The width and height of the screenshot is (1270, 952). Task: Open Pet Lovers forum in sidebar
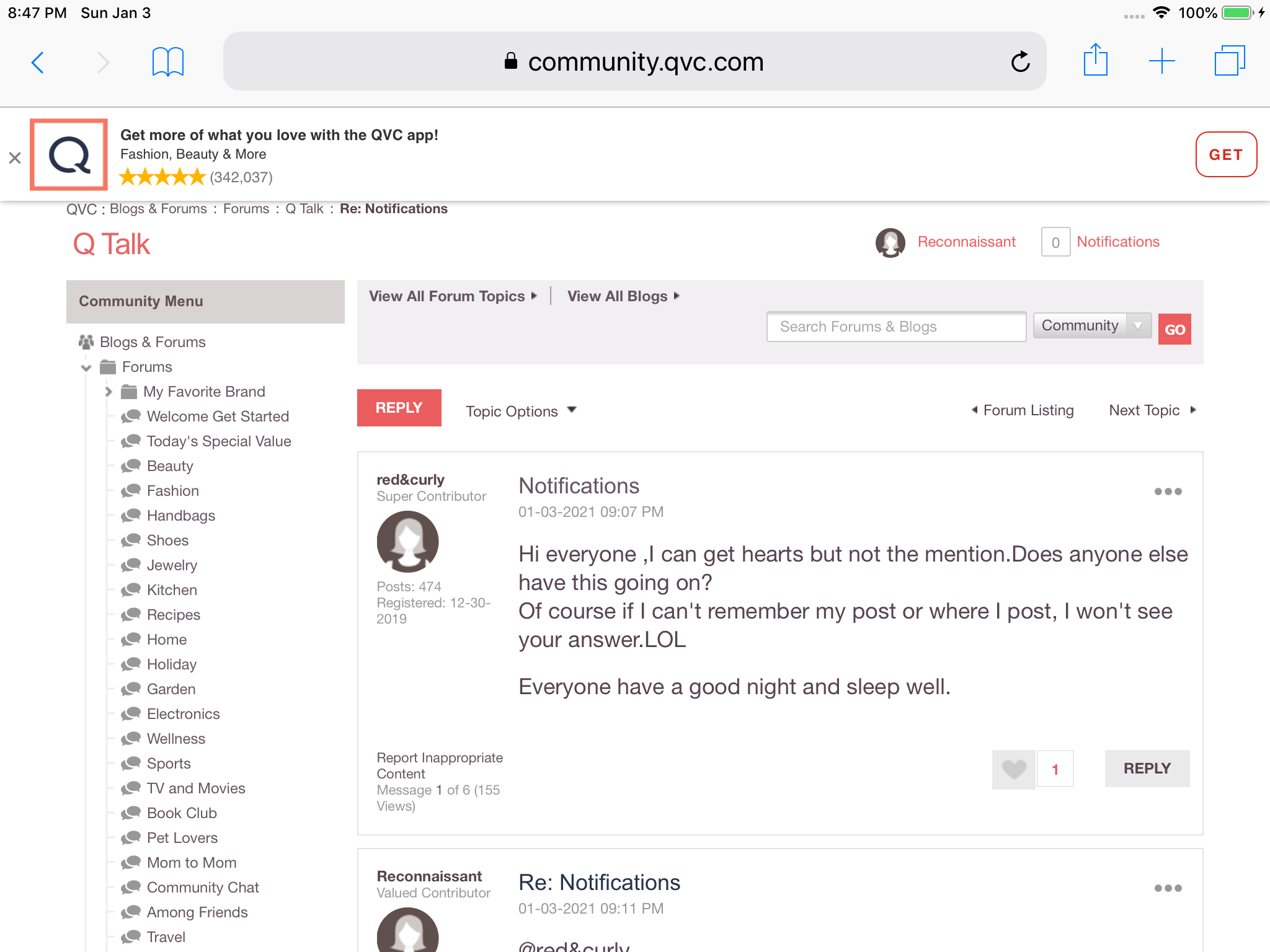tap(182, 838)
